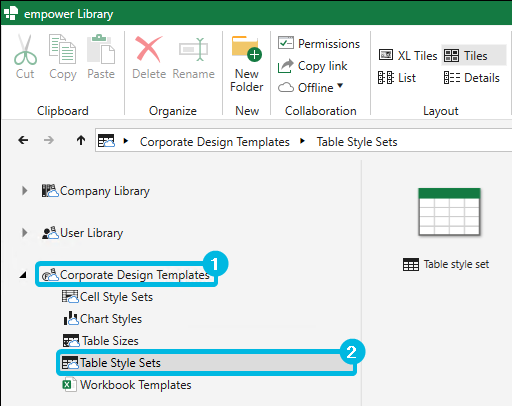512x406 pixels.
Task: Select User Library in the tree
Action: pos(92,233)
